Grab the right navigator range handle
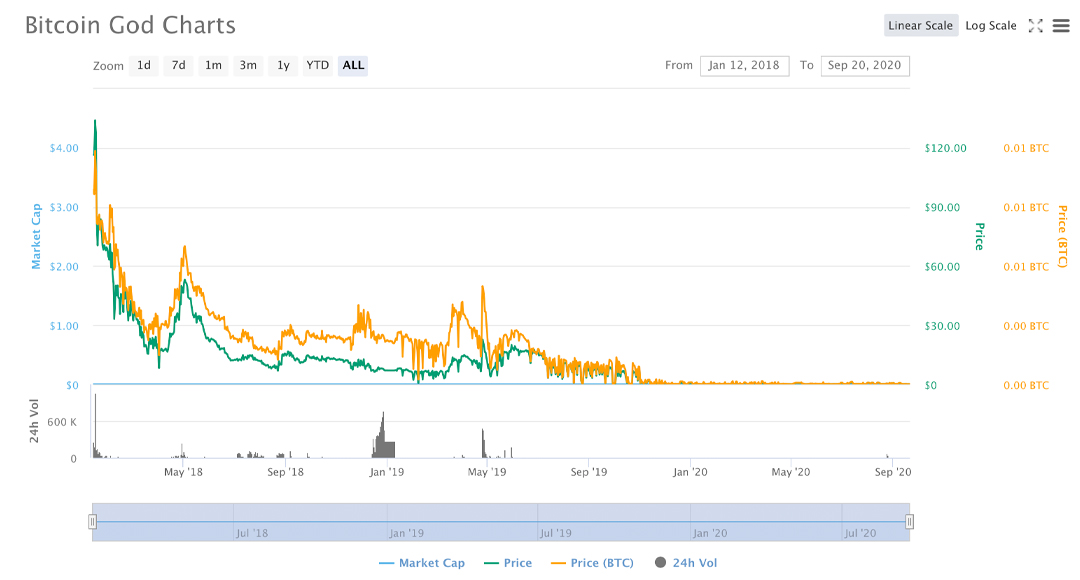Screen dimensions: 1080x580 (x=909, y=522)
